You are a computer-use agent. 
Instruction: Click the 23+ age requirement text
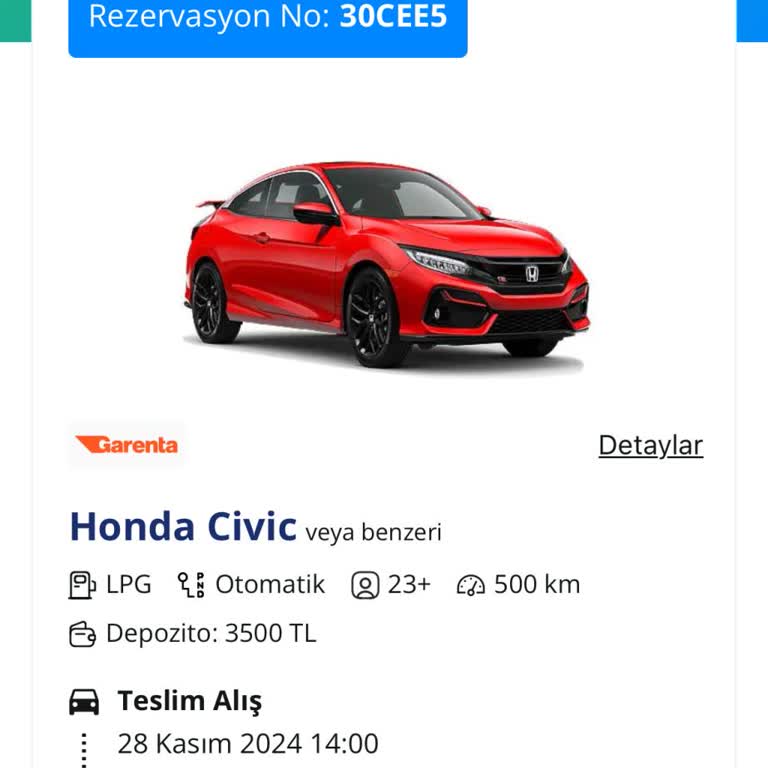(409, 584)
